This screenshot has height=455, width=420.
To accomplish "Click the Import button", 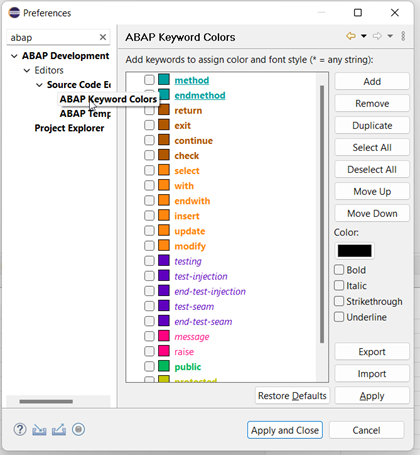I will (x=372, y=374).
